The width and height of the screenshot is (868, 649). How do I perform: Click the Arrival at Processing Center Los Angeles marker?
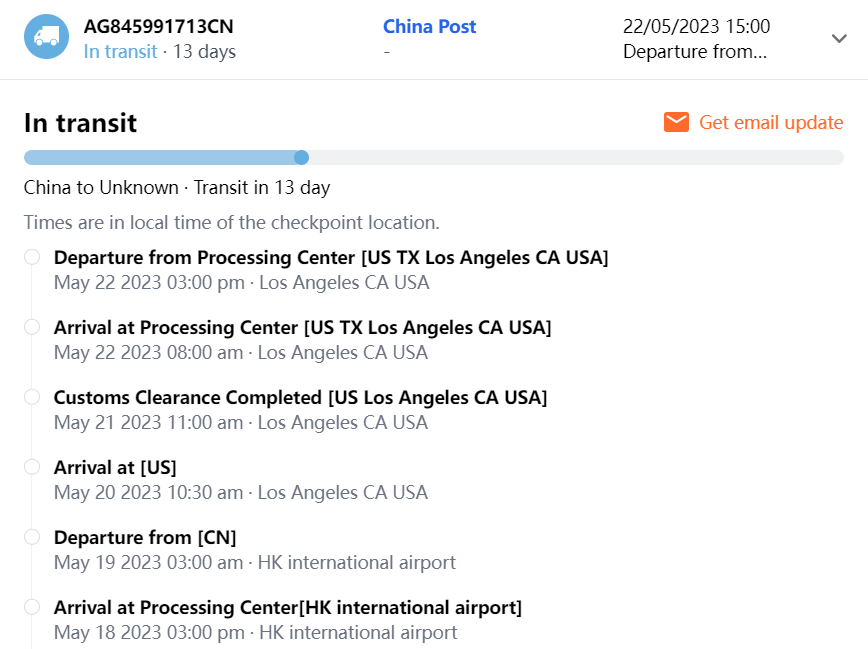(x=32, y=327)
